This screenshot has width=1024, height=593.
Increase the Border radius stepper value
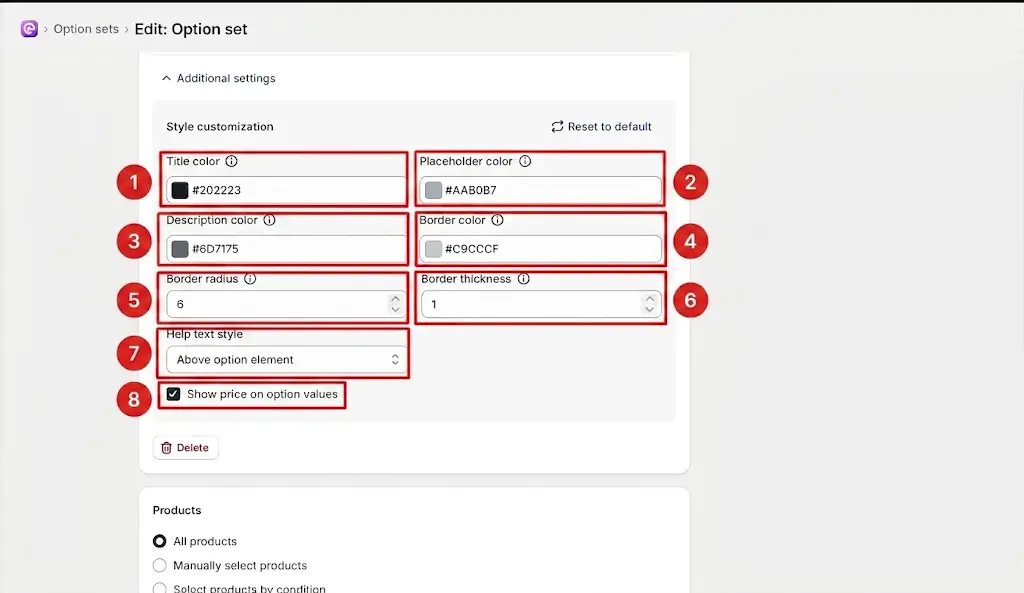tap(395, 299)
